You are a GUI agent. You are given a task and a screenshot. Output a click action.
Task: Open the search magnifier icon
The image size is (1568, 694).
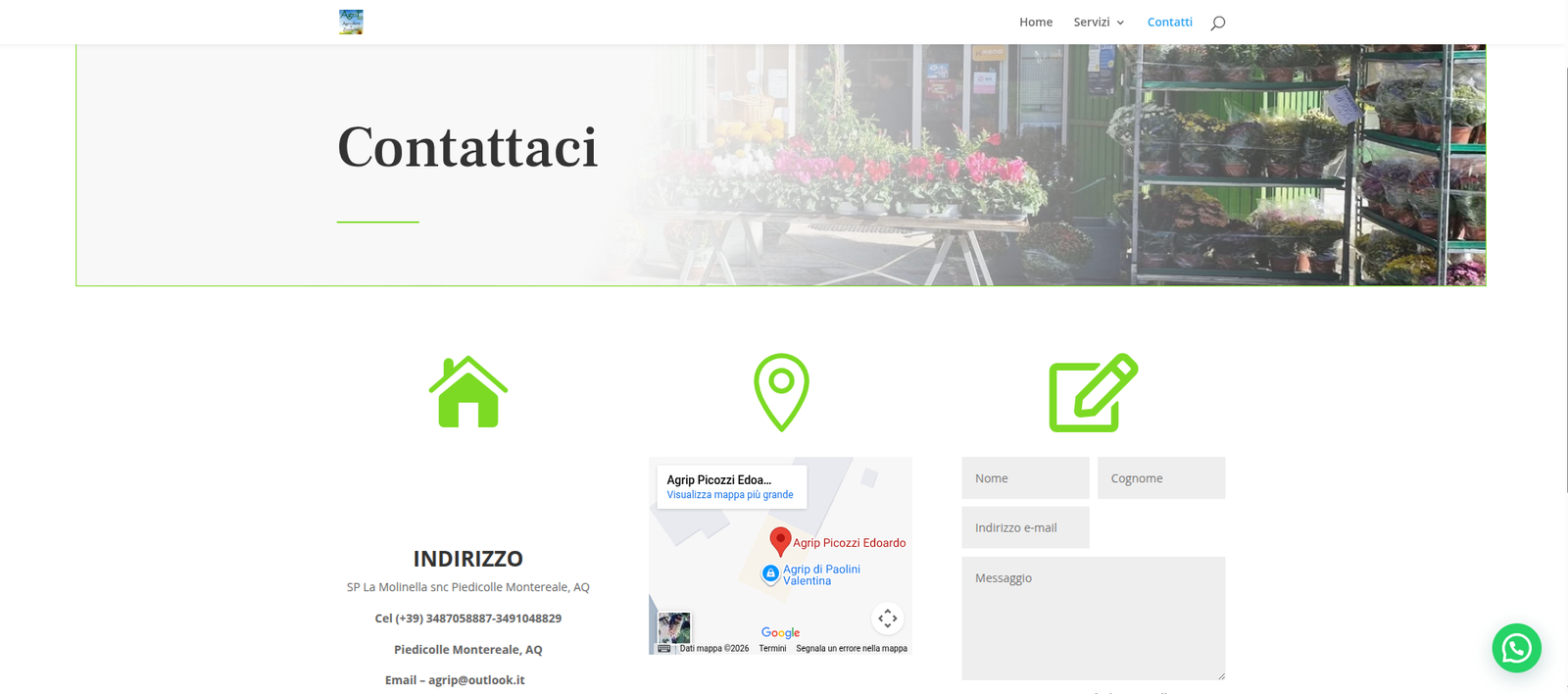[1217, 23]
